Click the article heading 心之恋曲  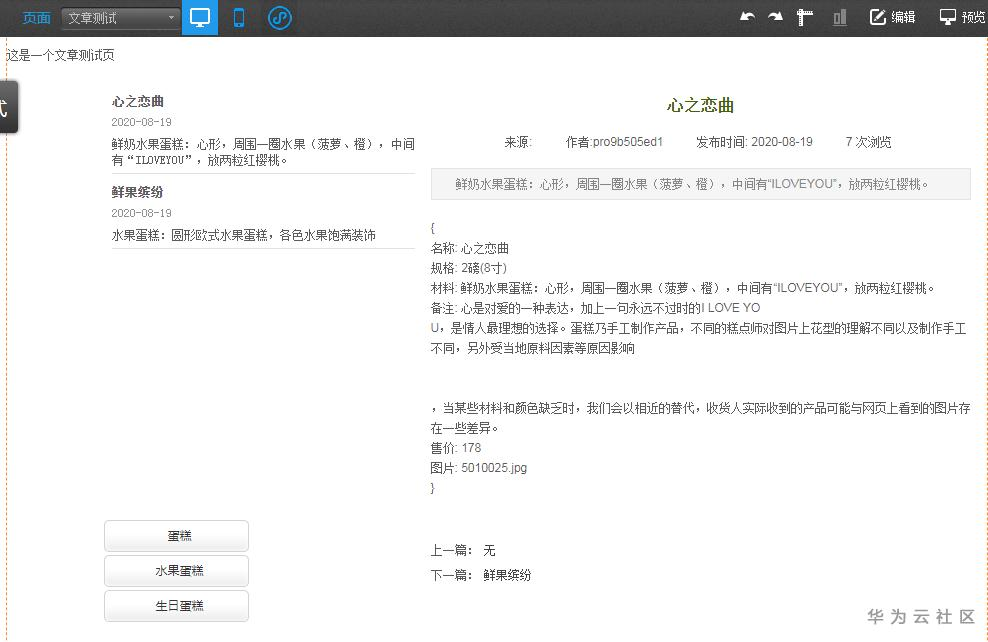(701, 105)
